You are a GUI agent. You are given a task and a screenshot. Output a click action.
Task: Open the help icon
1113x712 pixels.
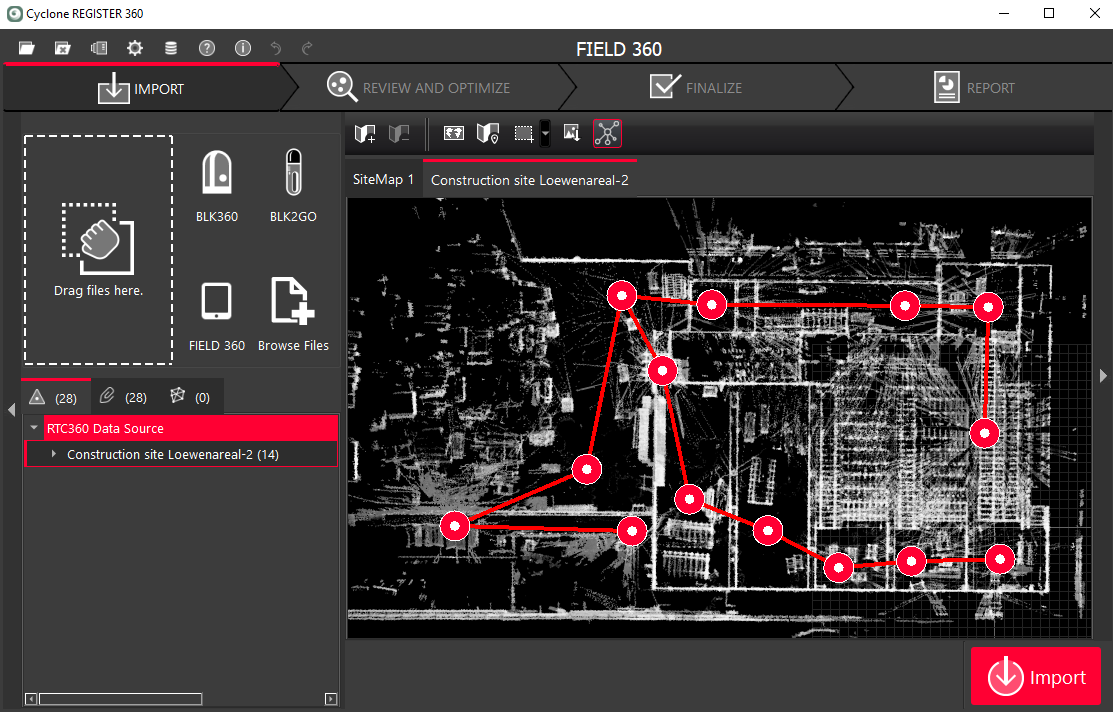point(206,47)
